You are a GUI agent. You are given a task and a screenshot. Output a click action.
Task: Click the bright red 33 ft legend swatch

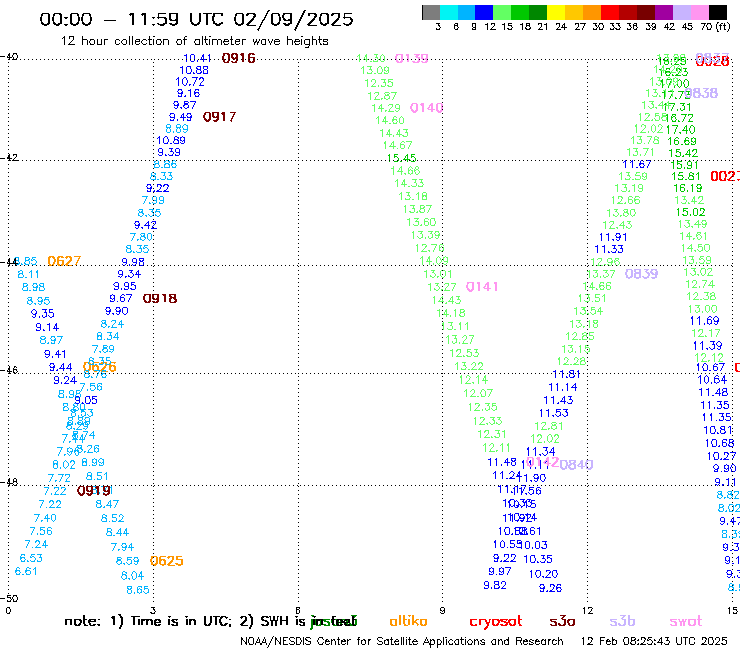pos(610,12)
